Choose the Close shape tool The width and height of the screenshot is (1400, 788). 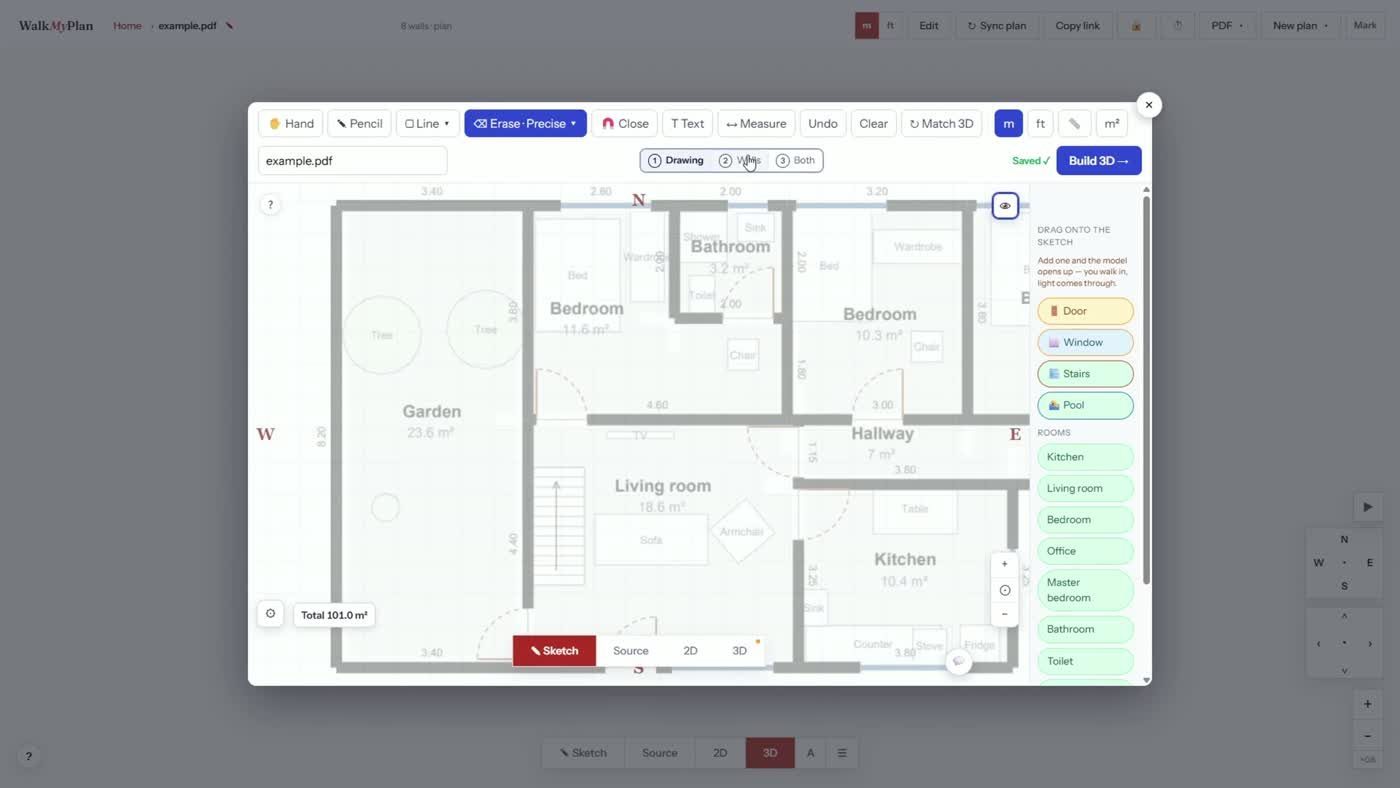pyautogui.click(x=624, y=123)
